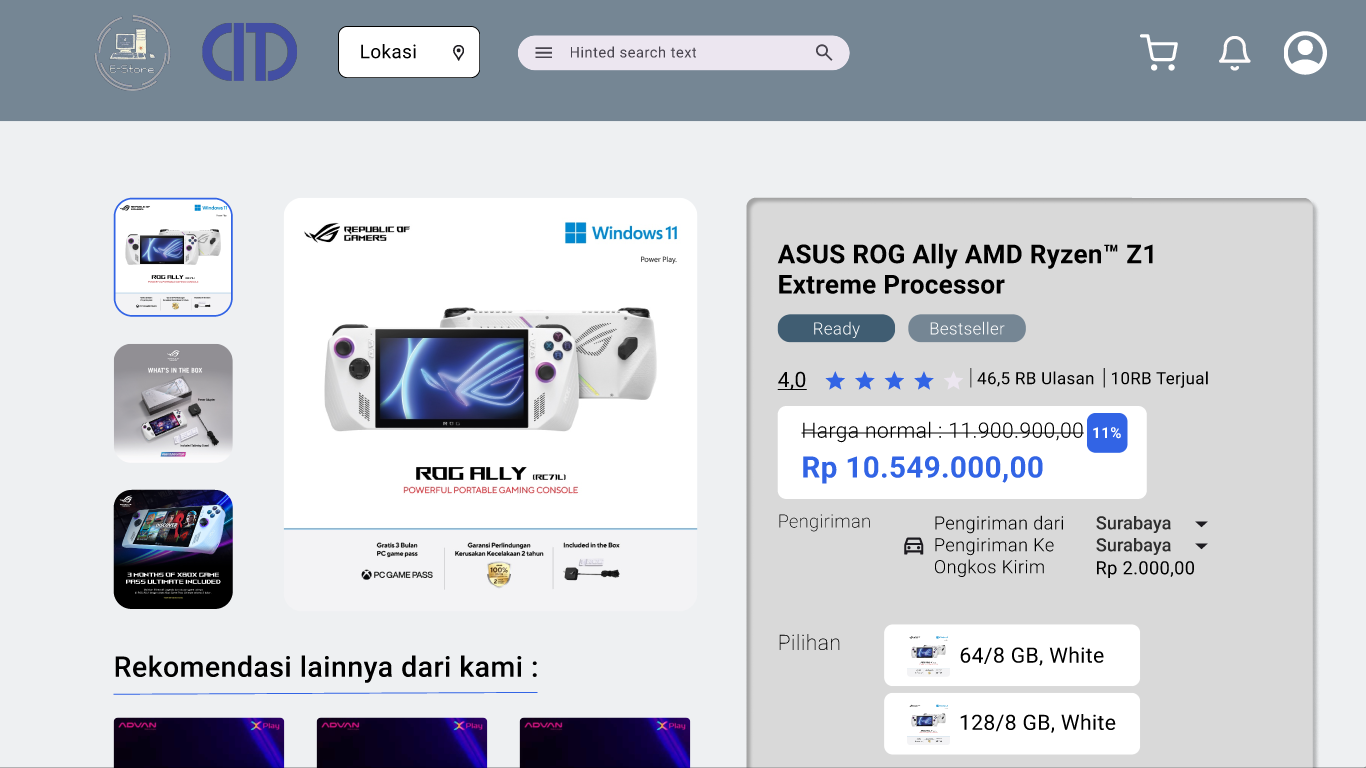The image size is (1366, 768).
Task: Click the magnifier search icon
Action: [x=824, y=53]
